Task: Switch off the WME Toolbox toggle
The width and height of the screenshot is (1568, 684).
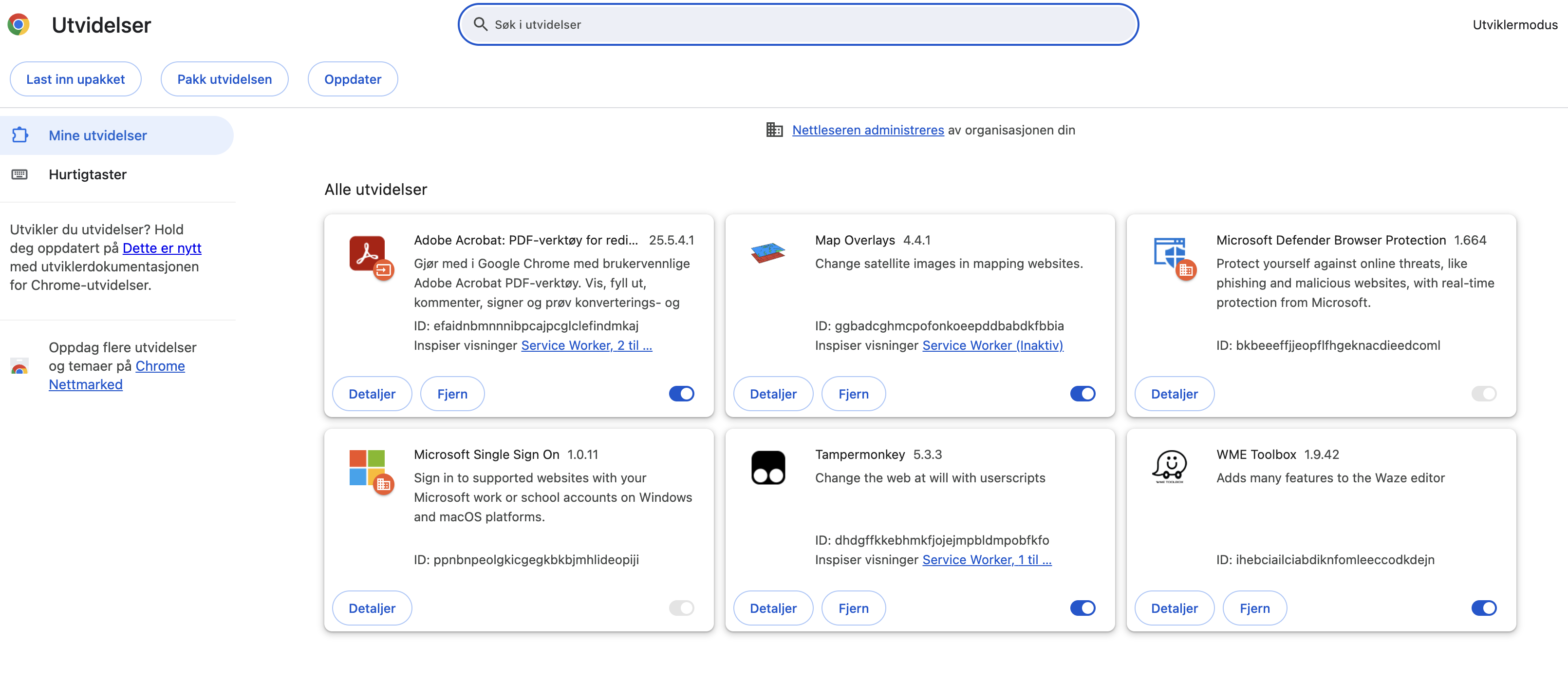Action: coord(1483,608)
